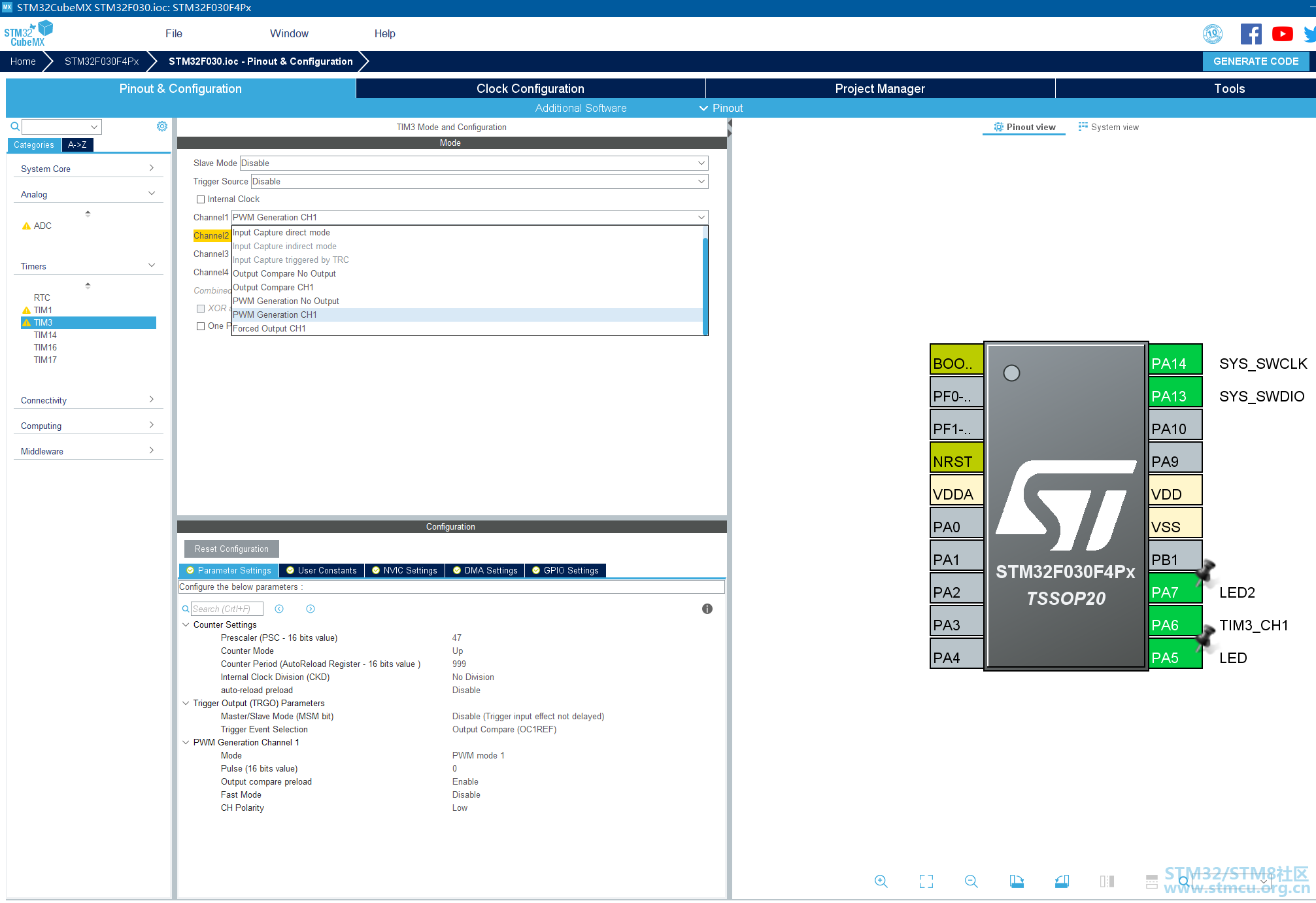Open the Trigger Source dropdown
The image size is (1316, 903).
click(x=479, y=181)
